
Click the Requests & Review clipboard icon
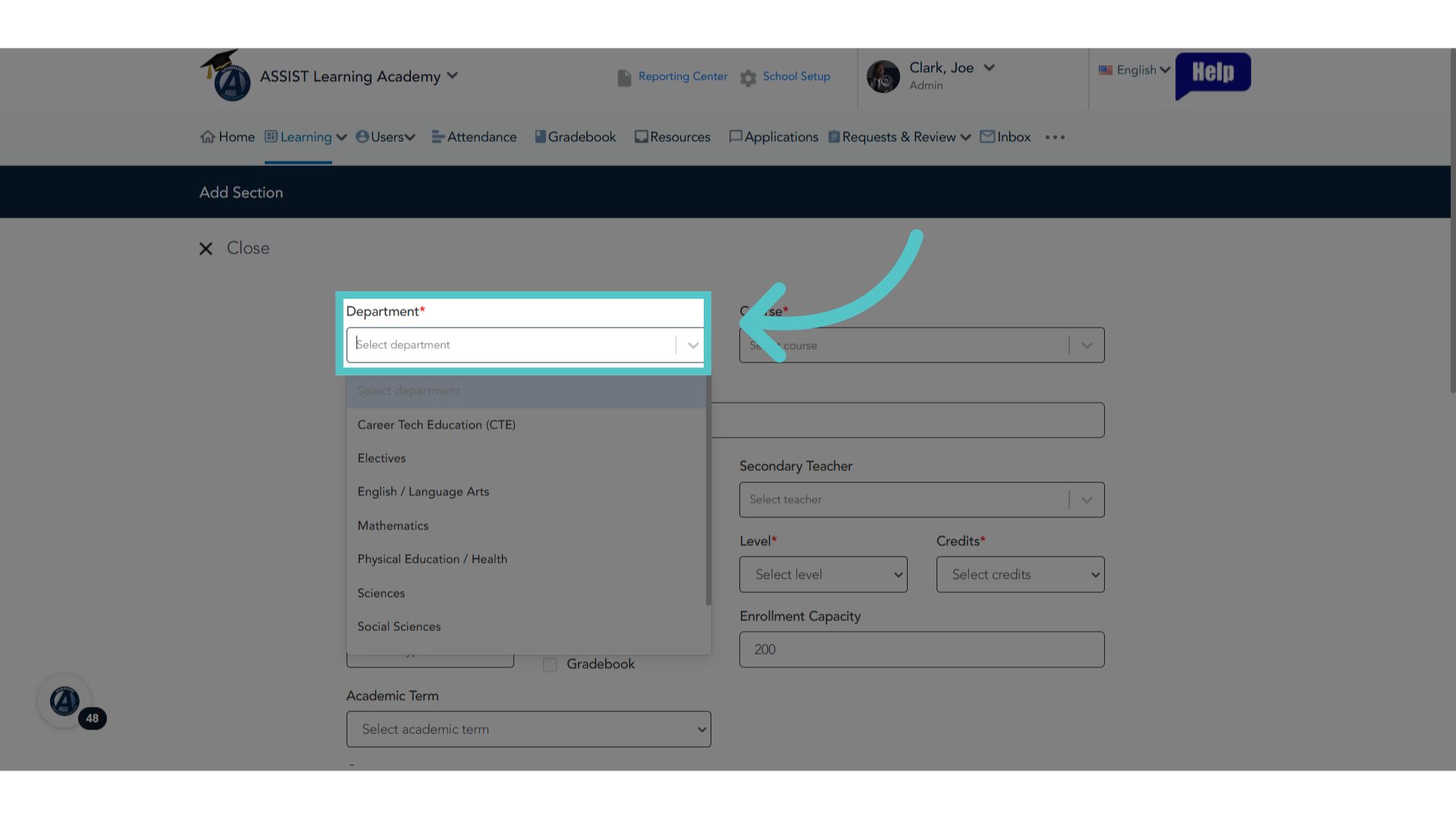pos(834,136)
